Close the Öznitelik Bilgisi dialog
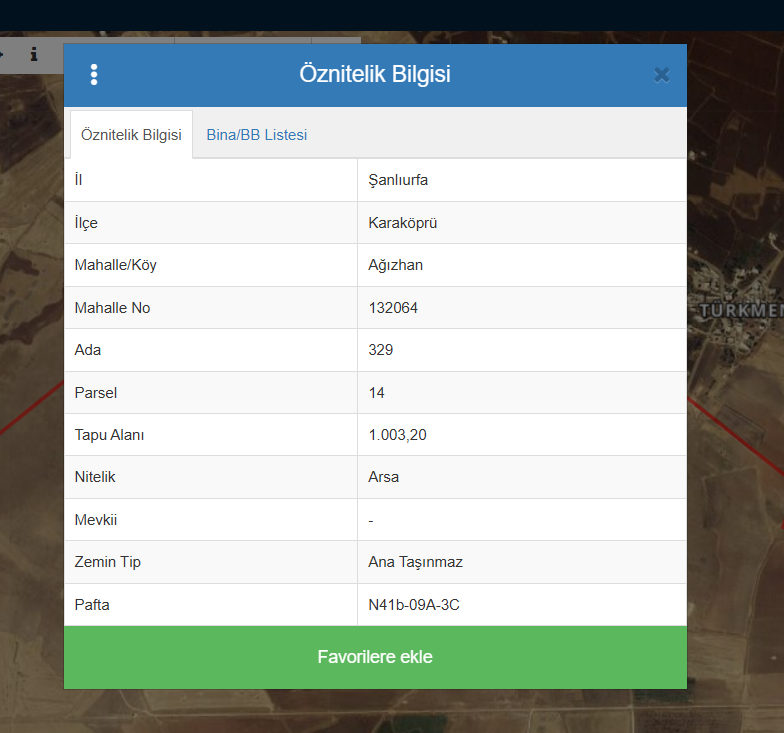The height and width of the screenshot is (733, 784). coord(661,74)
